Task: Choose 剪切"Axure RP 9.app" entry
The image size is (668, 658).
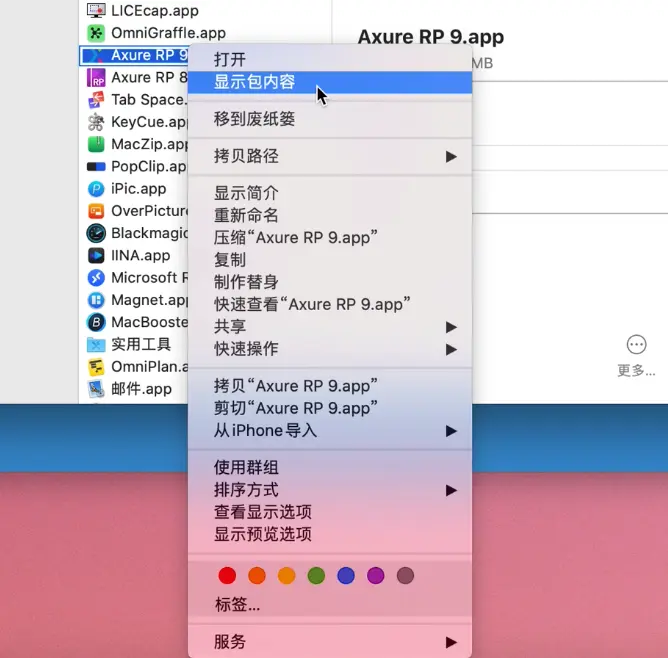Action: pos(330,408)
